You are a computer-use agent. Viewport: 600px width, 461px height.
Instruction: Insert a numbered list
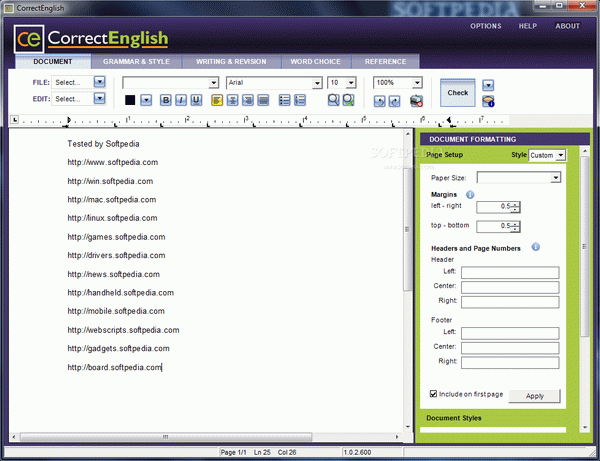(300, 100)
